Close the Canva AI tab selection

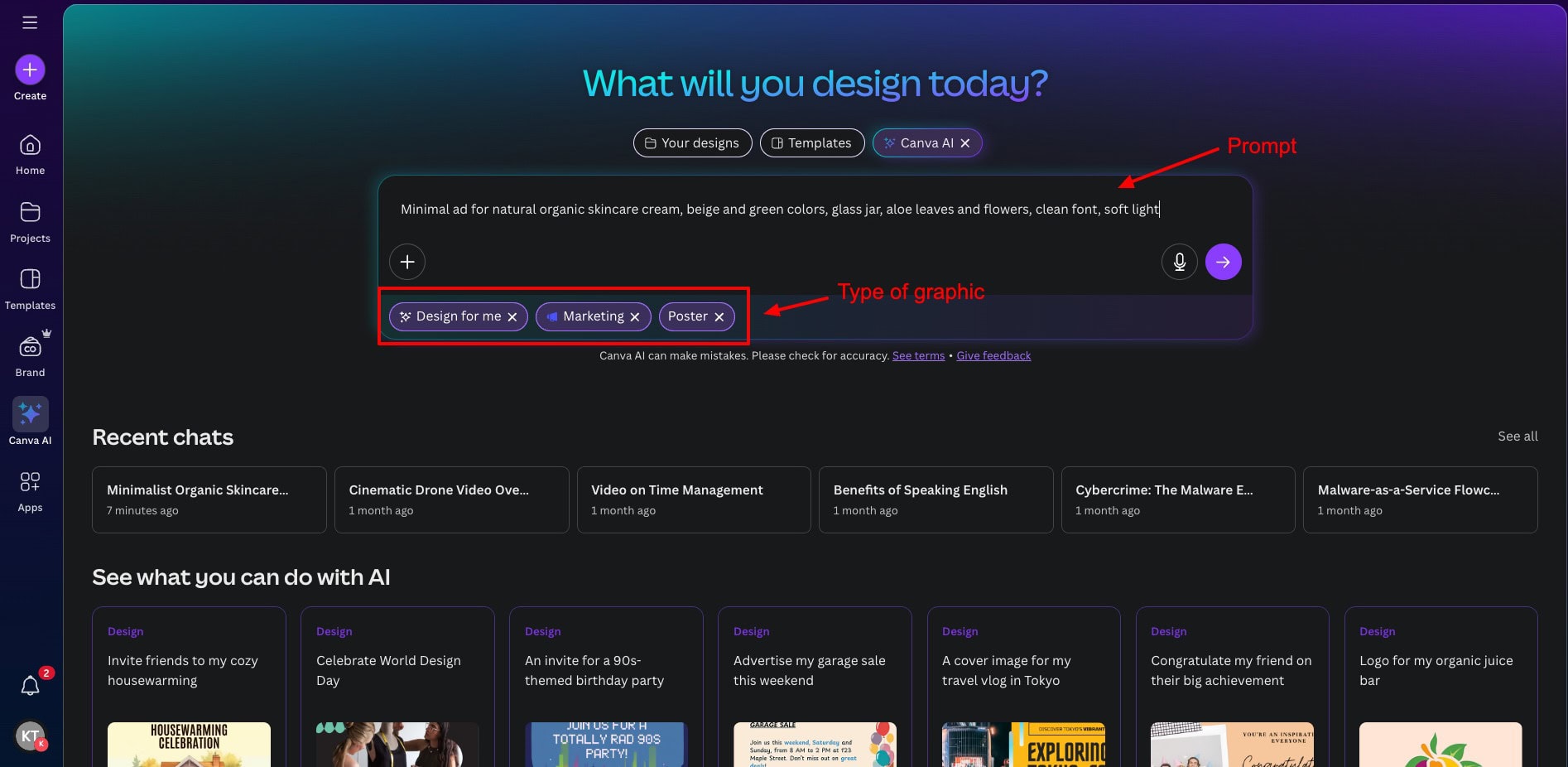point(965,143)
